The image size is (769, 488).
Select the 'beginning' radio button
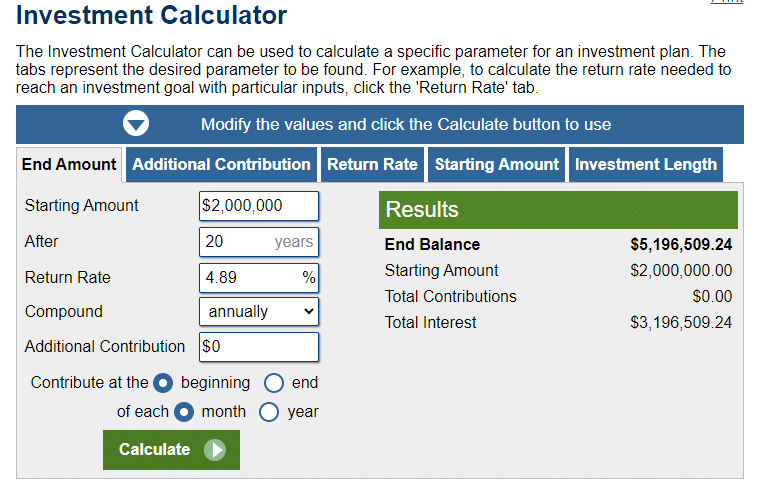[x=163, y=383]
